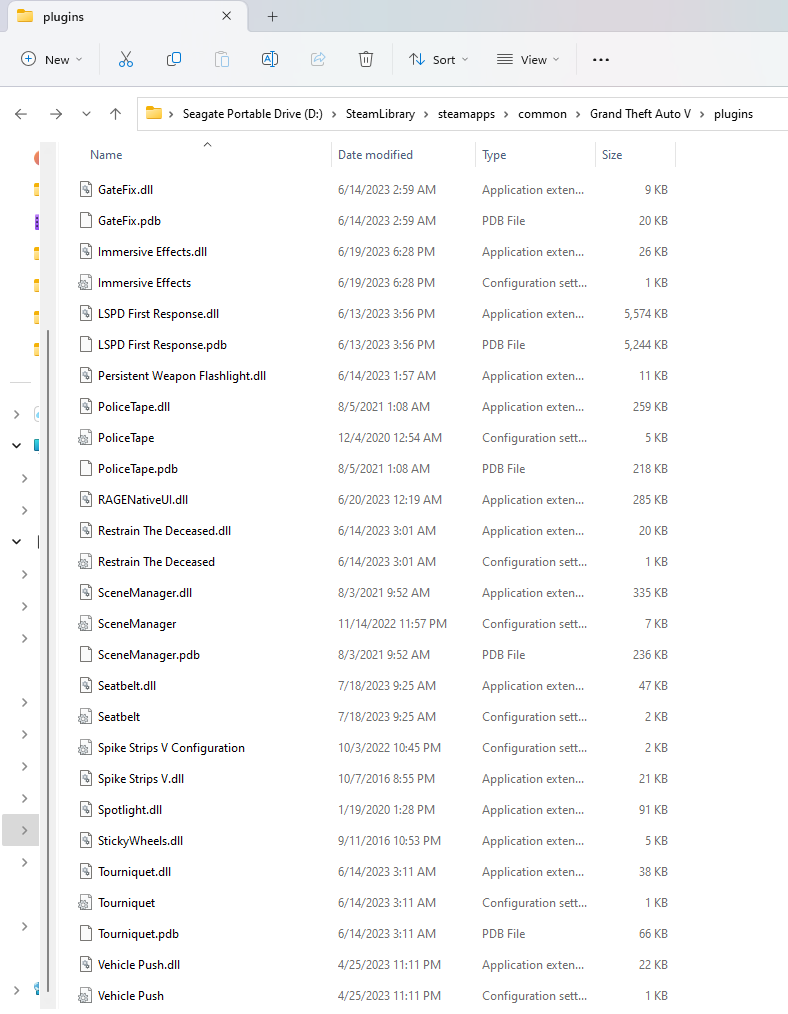Click the folder icon in address bar
Screen dimensions: 788x1014
pyautogui.click(x=154, y=113)
